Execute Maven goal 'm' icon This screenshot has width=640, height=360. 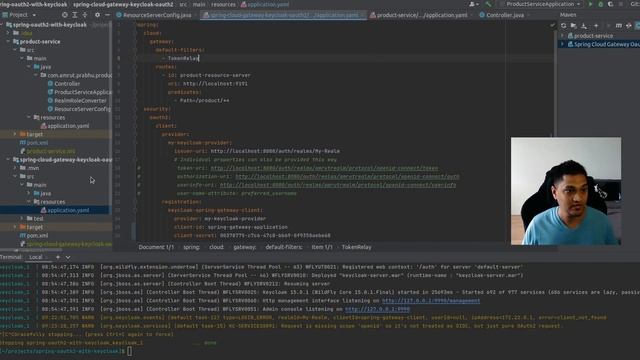(619, 25)
